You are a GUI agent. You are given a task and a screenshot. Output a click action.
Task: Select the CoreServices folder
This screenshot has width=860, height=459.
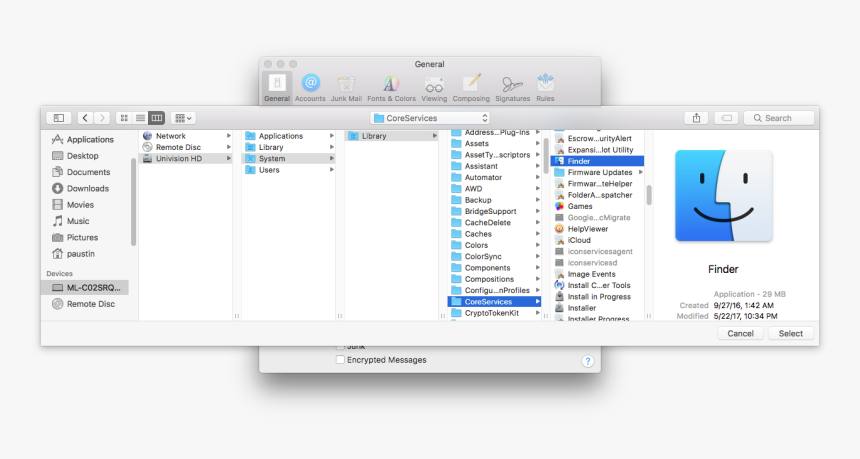(495, 302)
